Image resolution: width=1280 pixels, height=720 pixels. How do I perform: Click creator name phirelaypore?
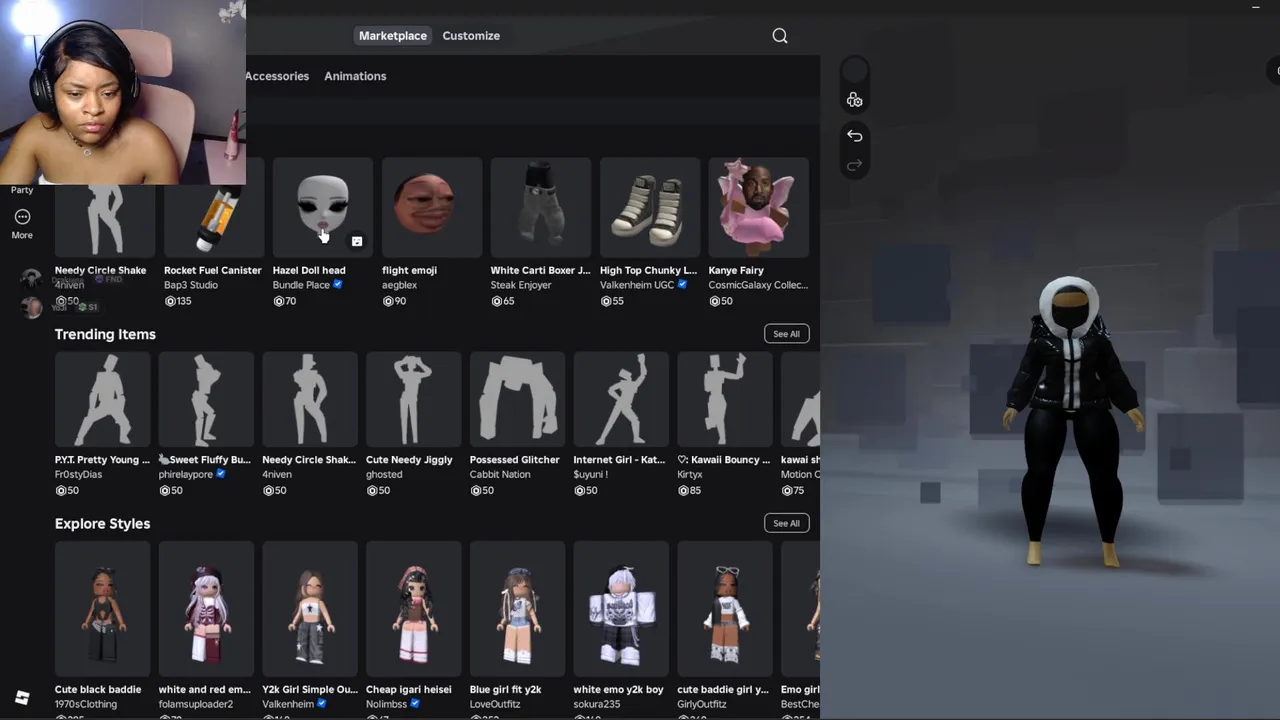tap(186, 474)
